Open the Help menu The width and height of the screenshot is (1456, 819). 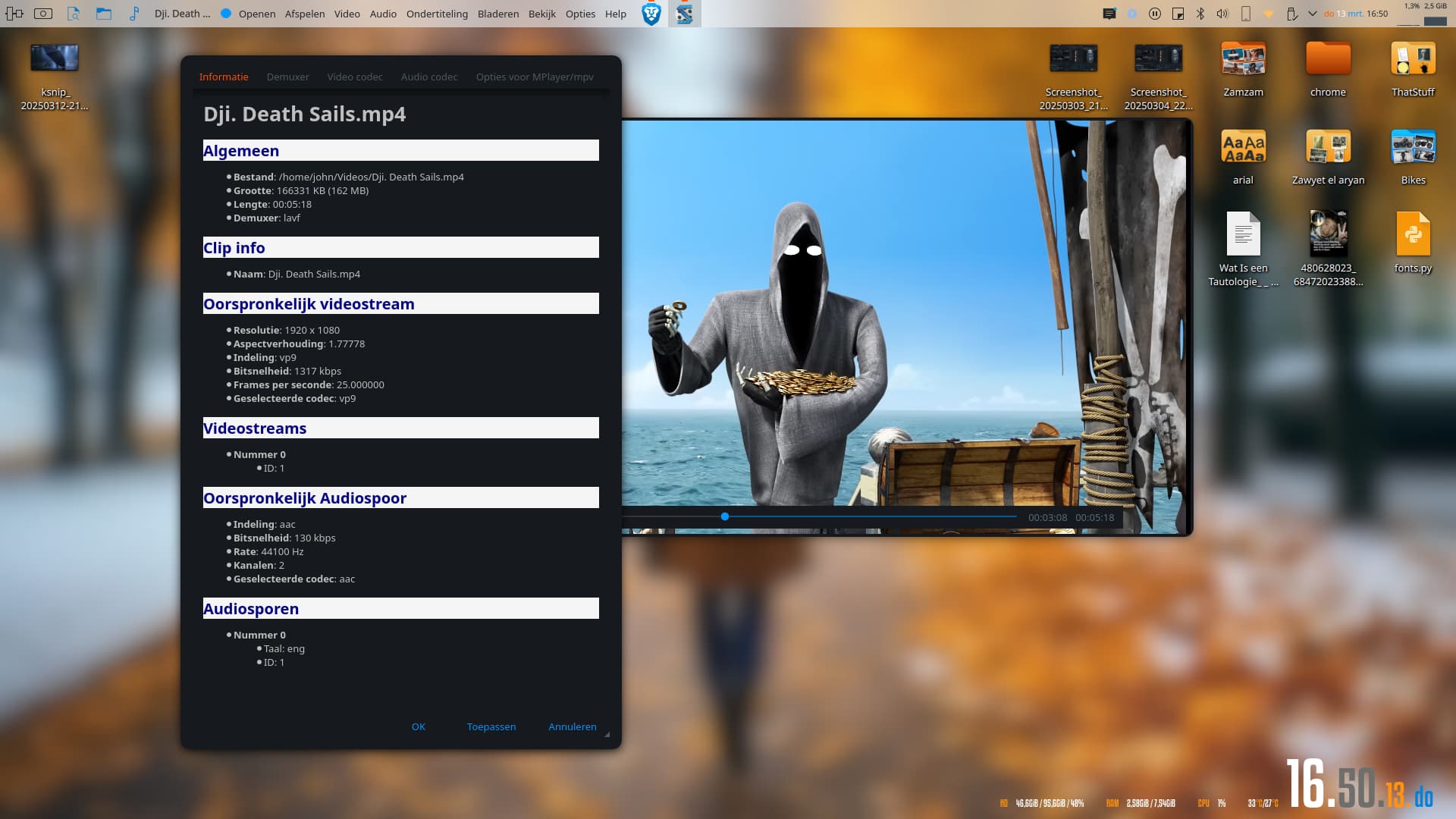point(616,14)
